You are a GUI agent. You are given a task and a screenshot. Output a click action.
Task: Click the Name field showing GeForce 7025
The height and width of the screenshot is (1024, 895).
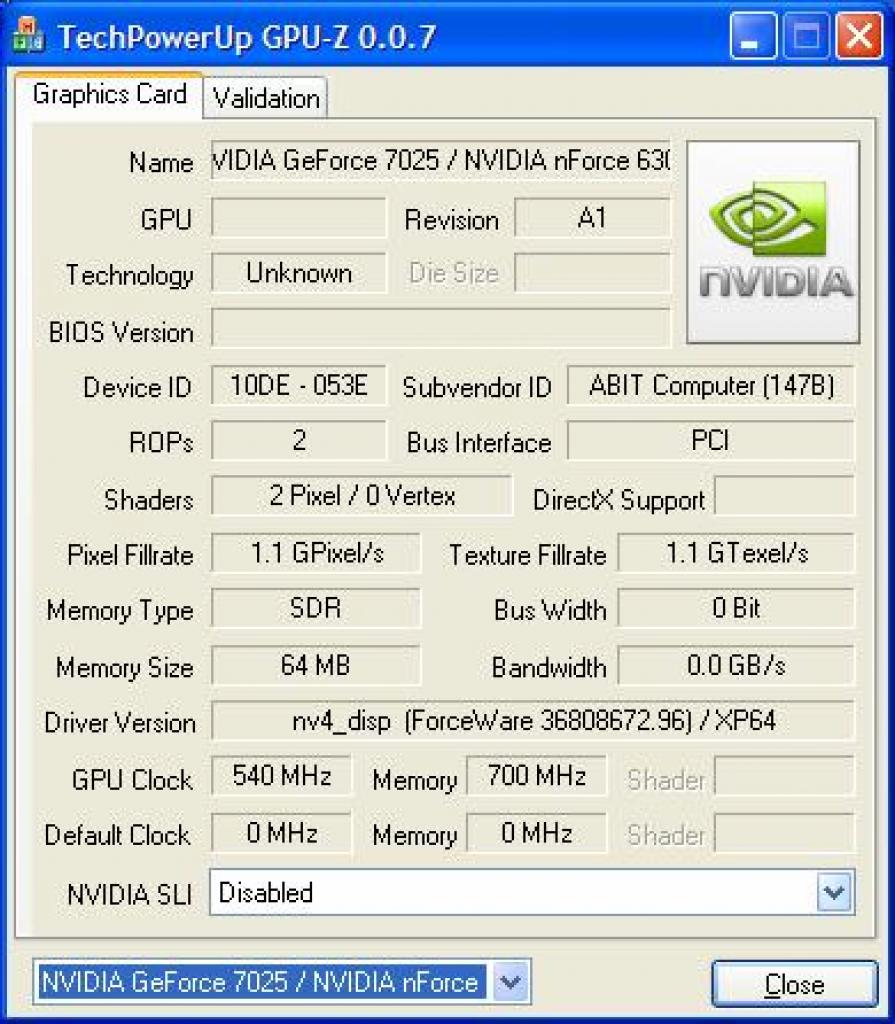click(441, 160)
